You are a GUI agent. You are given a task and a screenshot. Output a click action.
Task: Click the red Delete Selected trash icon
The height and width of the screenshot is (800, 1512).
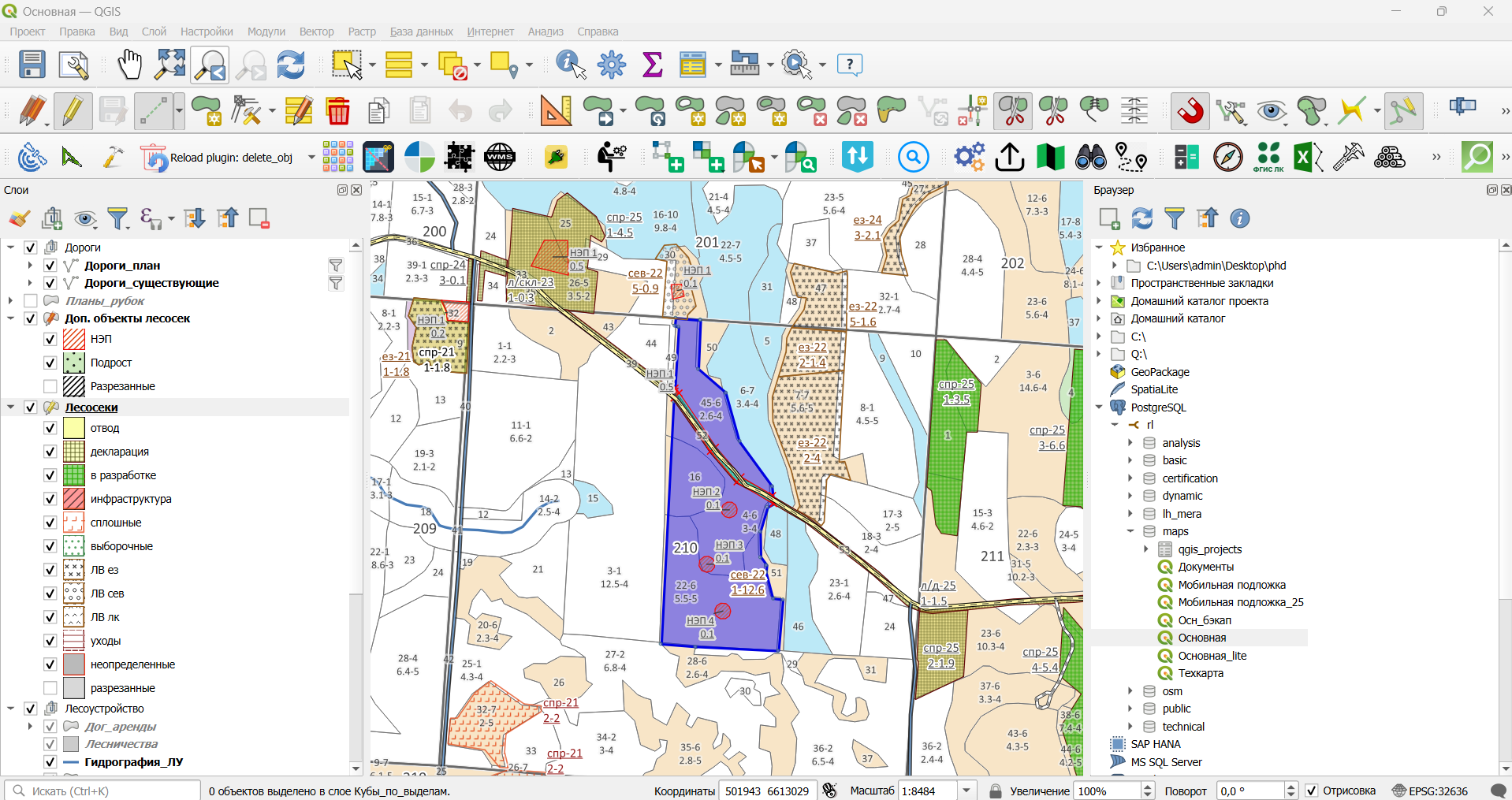pyautogui.click(x=338, y=110)
